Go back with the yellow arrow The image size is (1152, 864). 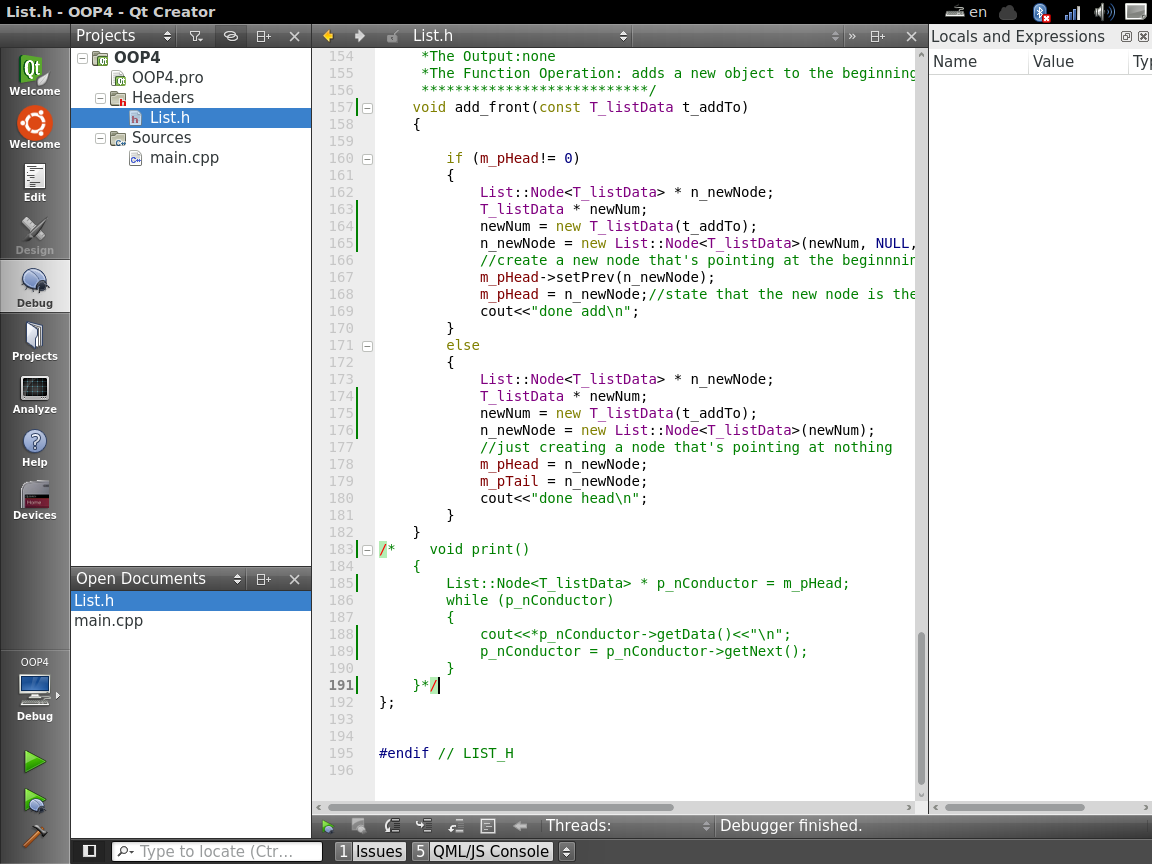click(x=328, y=36)
